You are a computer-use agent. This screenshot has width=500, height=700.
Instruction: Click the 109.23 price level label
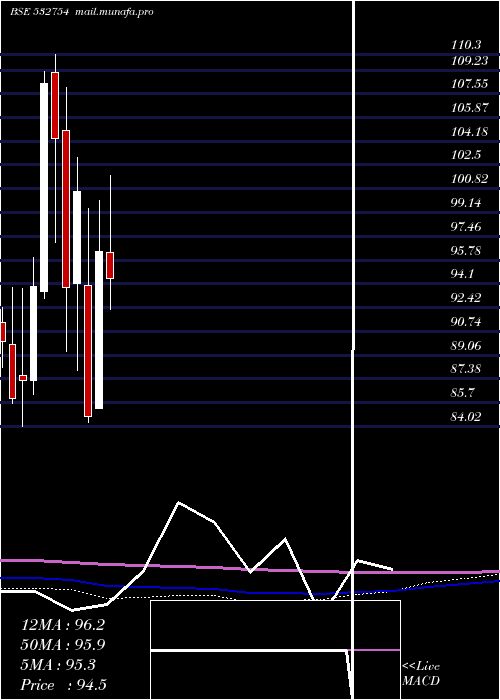pos(469,62)
